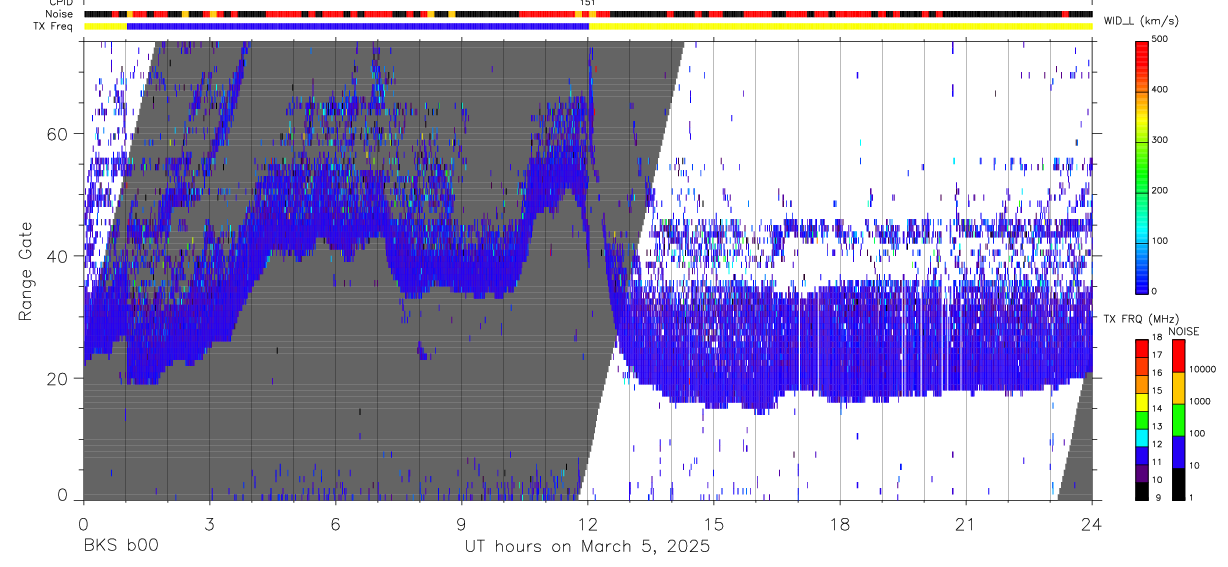Click the 6 hour tick on the UT axis

tap(335, 523)
